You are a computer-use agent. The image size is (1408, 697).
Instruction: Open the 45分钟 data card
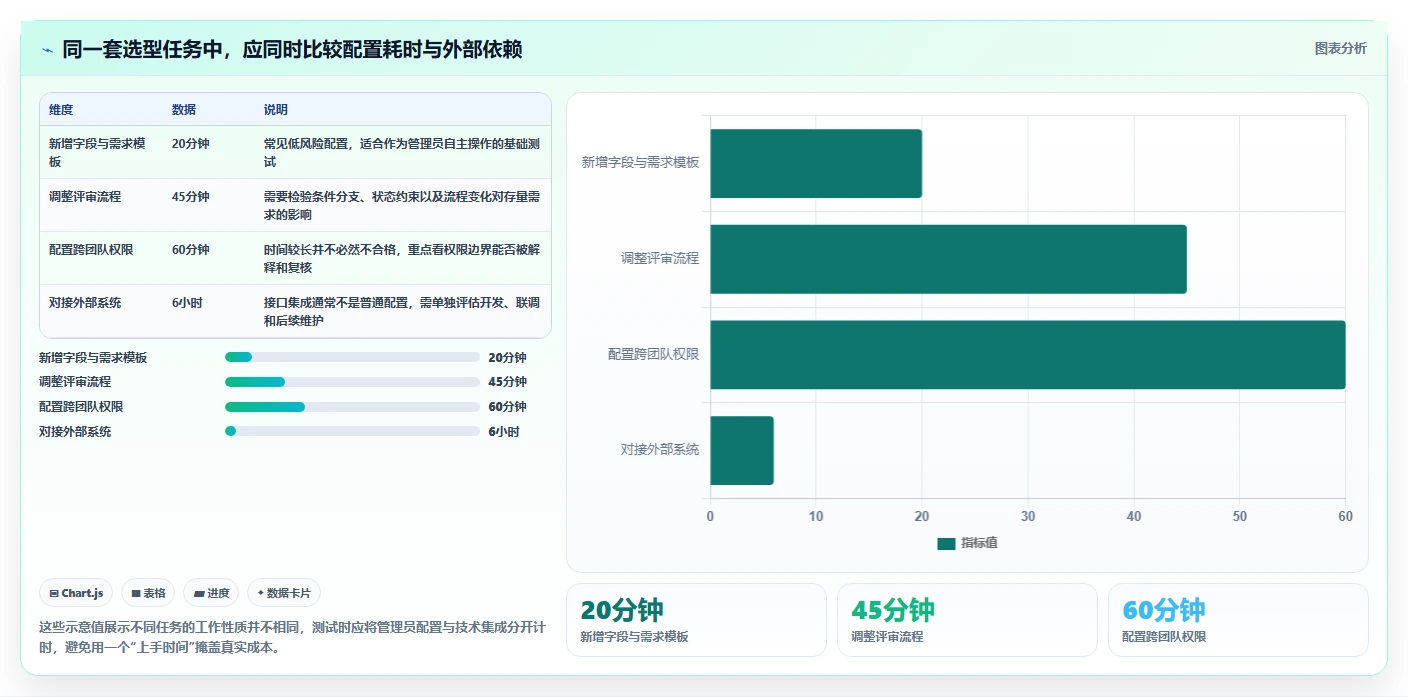pyautogui.click(x=967, y=620)
